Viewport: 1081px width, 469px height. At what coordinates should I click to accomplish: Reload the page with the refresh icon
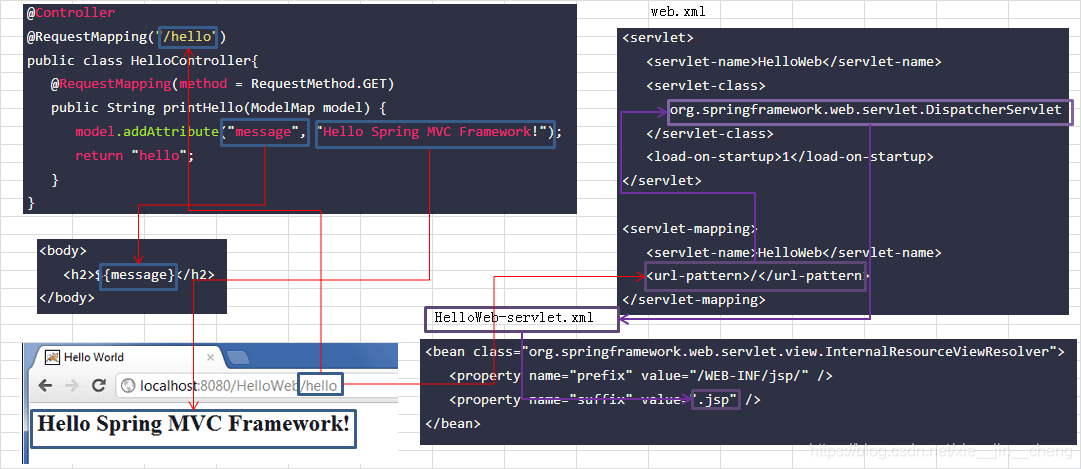(x=99, y=386)
